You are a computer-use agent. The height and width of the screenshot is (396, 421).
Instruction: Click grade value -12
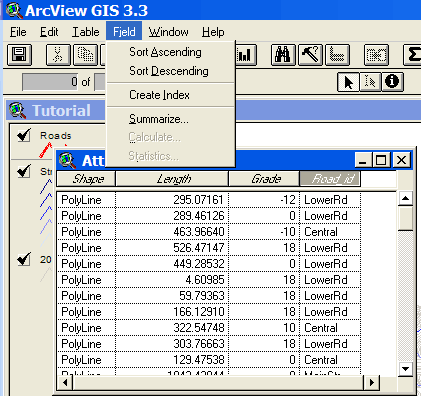click(x=288, y=200)
